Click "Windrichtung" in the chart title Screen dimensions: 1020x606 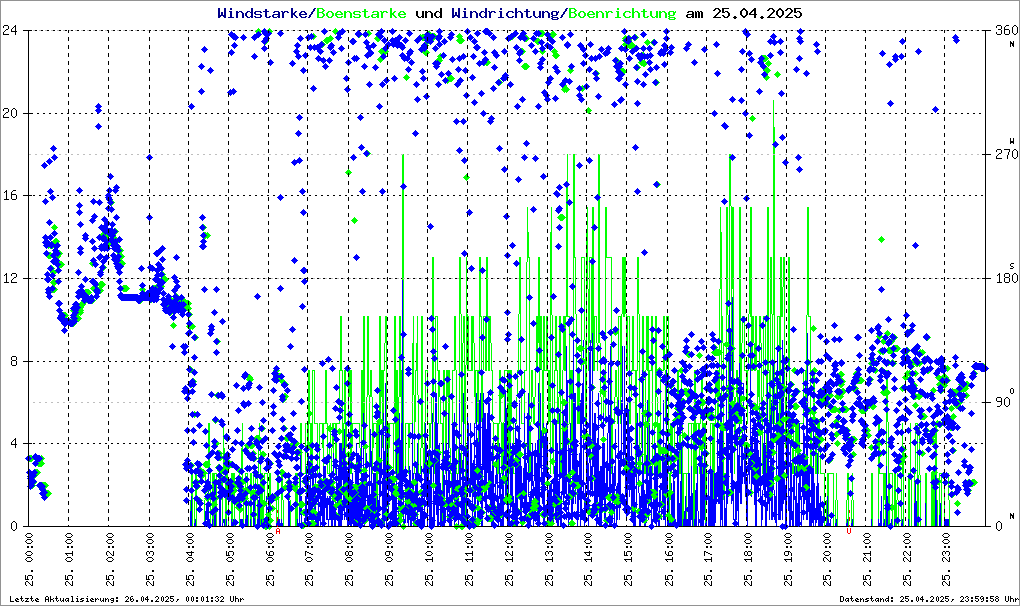(x=506, y=13)
